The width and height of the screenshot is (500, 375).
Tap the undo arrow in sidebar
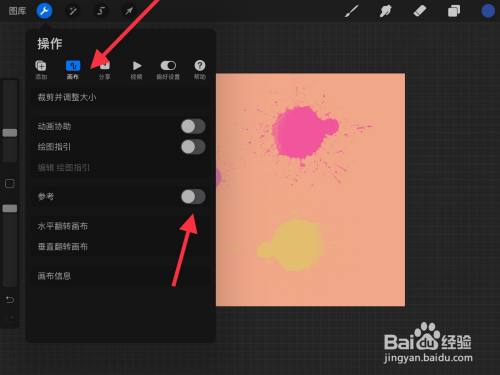click(x=10, y=300)
